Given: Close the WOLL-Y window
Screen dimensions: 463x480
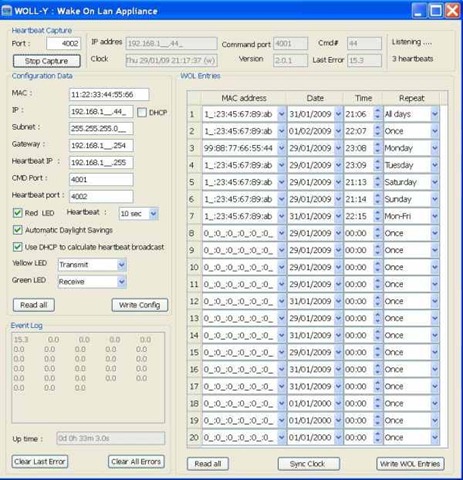Looking at the screenshot, I should pyautogui.click(x=452, y=11).
